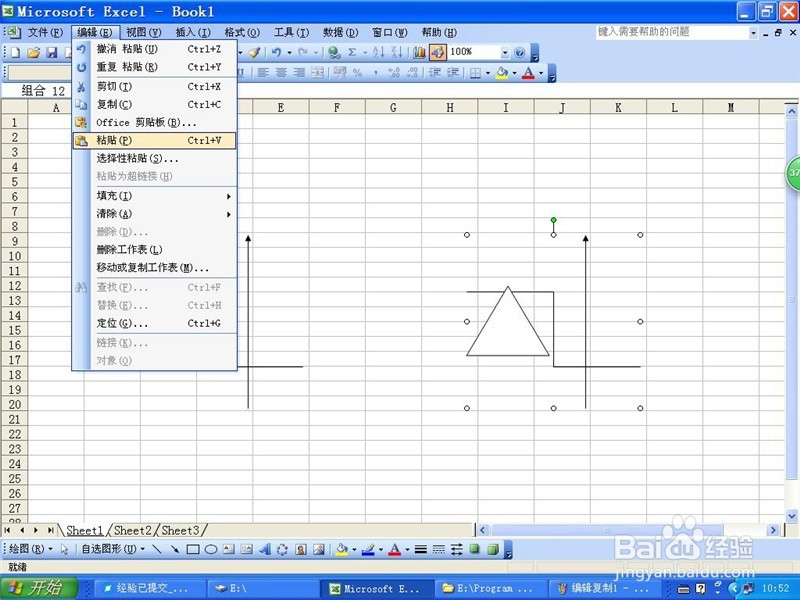
Task: Select 选择性粘贴(S) Paste Special entry
Action: (x=154, y=159)
